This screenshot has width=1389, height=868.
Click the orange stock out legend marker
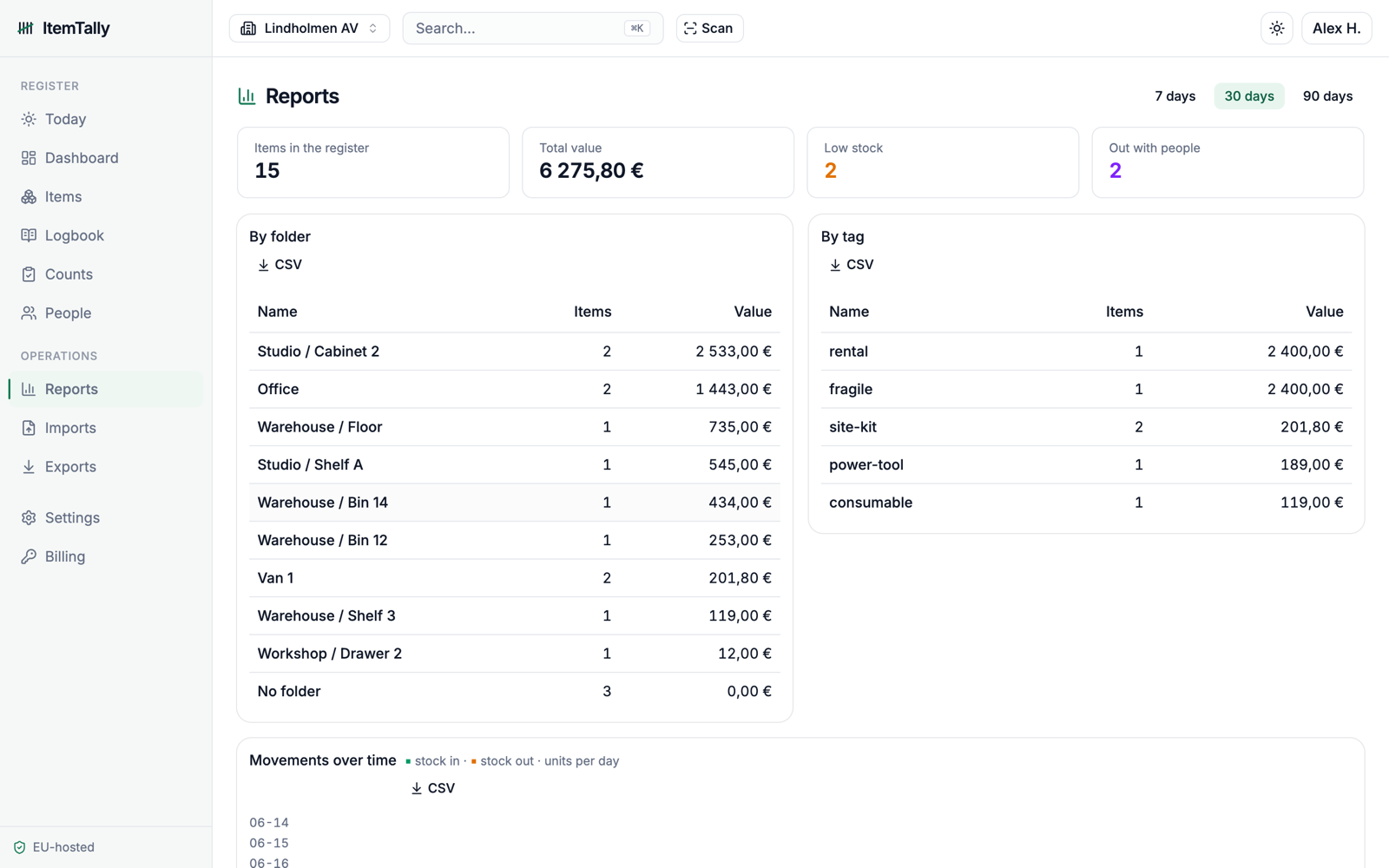point(474,761)
